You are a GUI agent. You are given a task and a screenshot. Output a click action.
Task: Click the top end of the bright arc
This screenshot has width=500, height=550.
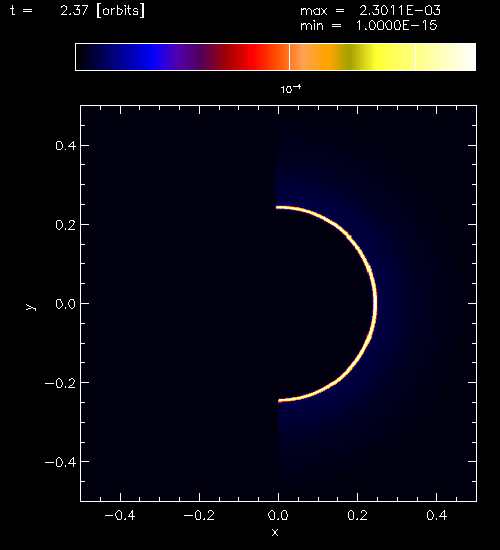278,207
